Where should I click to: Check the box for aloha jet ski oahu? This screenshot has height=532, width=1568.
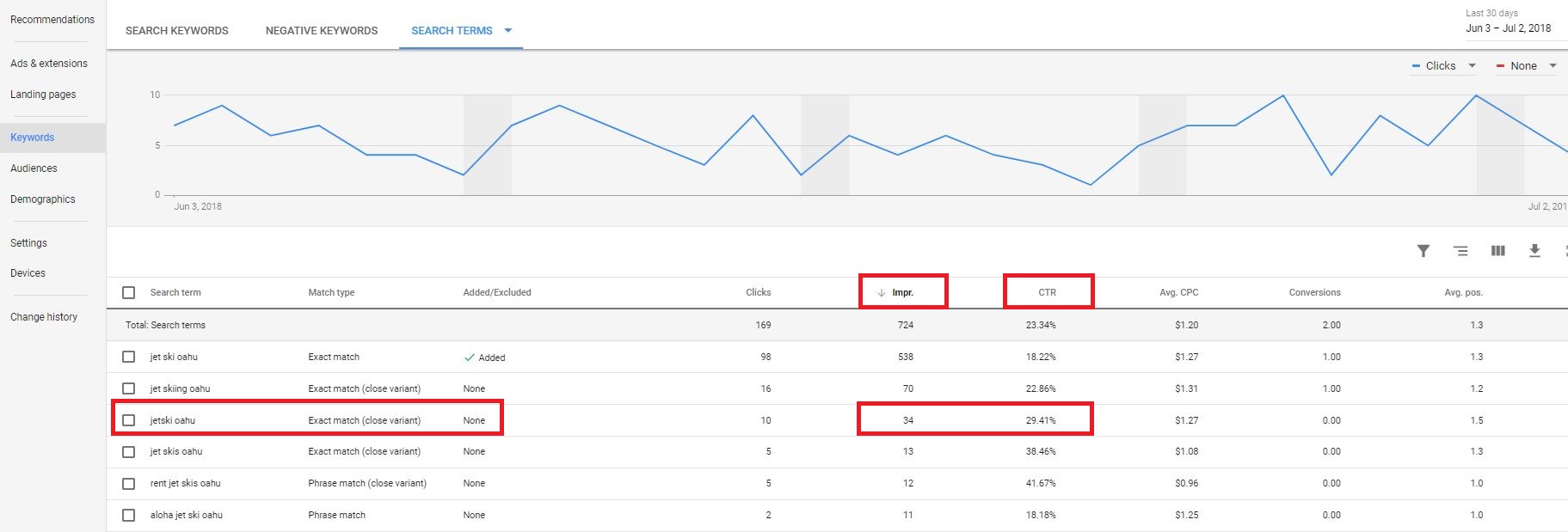[x=129, y=516]
